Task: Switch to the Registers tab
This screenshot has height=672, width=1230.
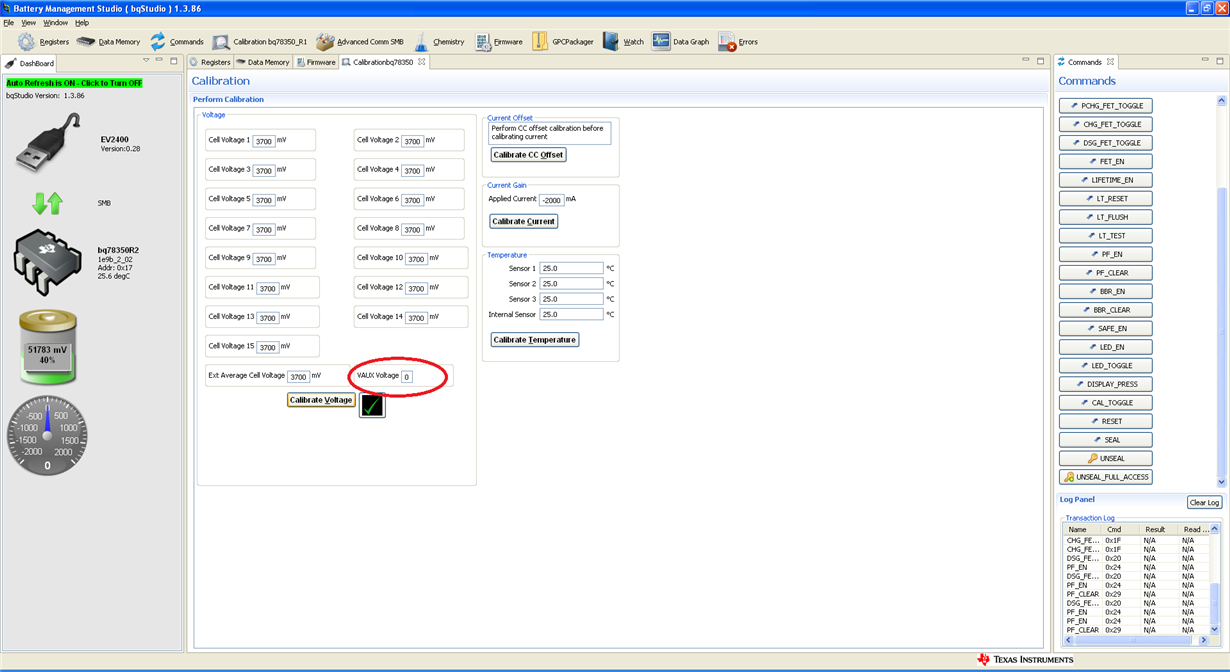Action: tap(210, 62)
